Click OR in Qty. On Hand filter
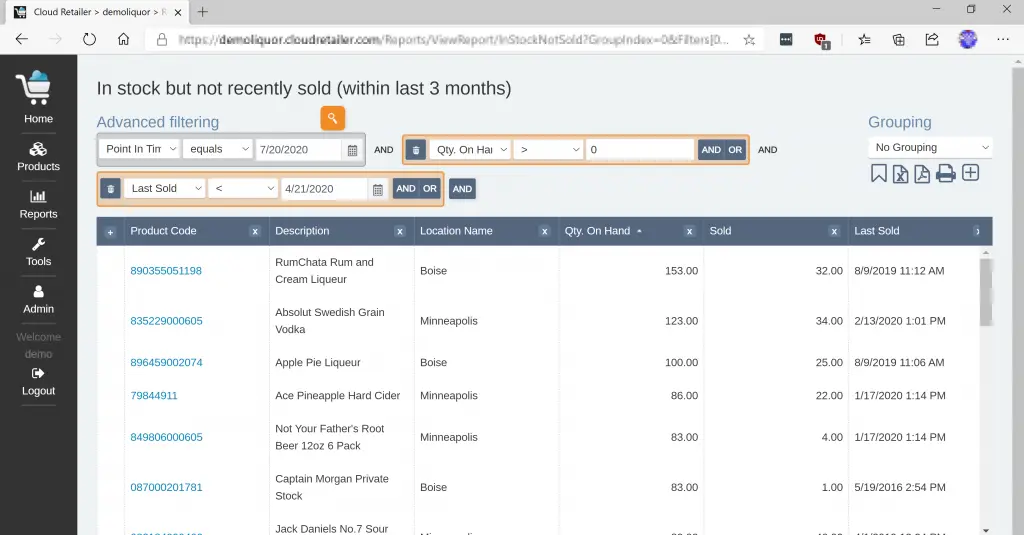The image size is (1024, 535). [735, 150]
